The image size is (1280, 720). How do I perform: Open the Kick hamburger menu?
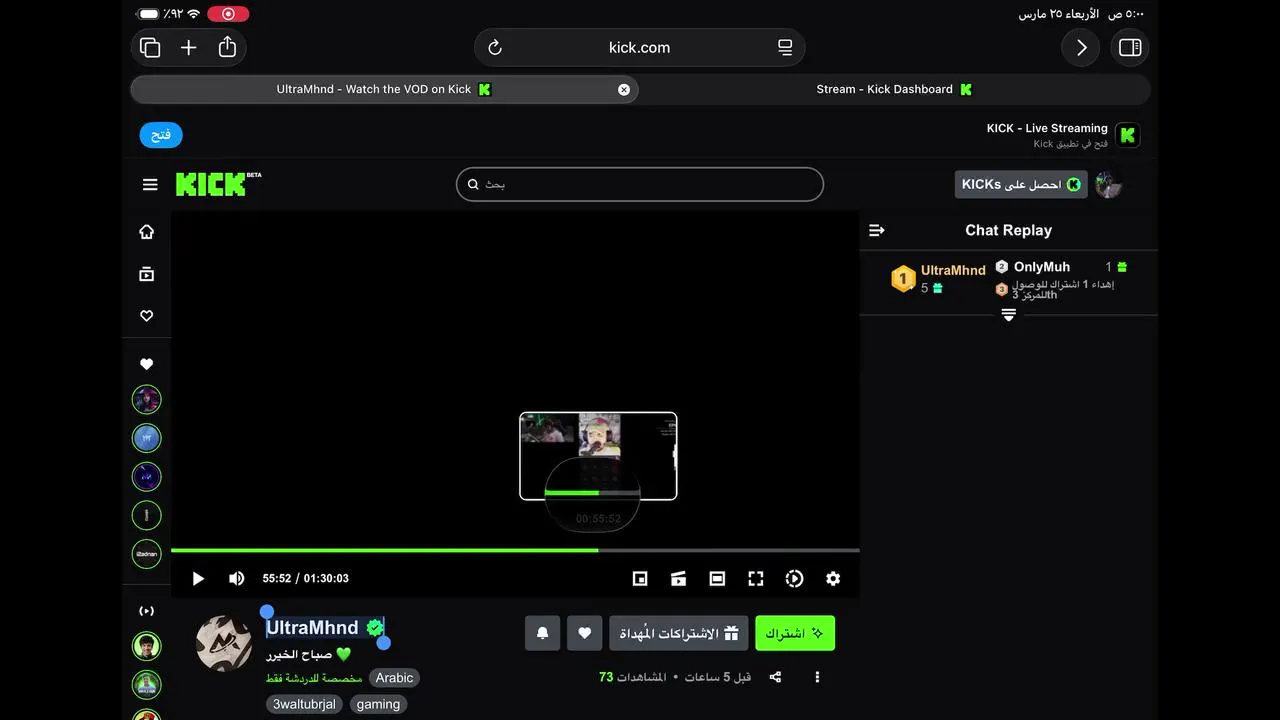click(x=150, y=184)
